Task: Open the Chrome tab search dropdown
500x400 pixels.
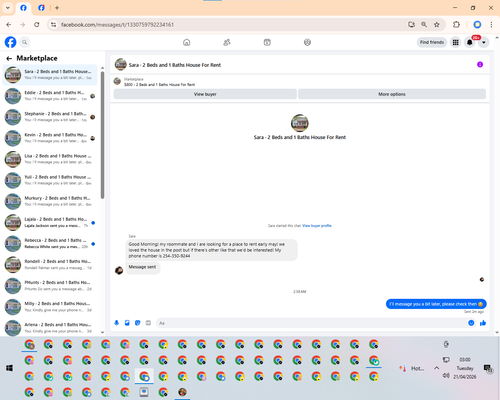Action: [8, 8]
